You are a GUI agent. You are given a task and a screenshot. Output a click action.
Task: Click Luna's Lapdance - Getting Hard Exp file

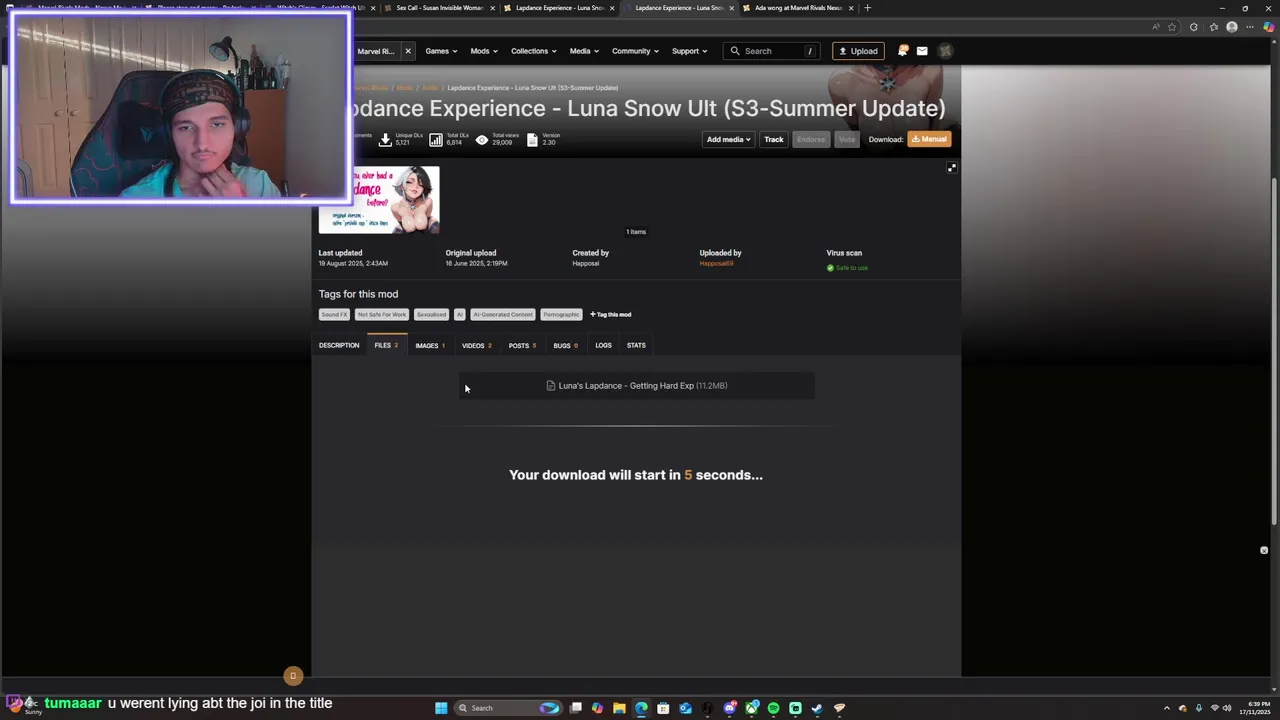(637, 386)
